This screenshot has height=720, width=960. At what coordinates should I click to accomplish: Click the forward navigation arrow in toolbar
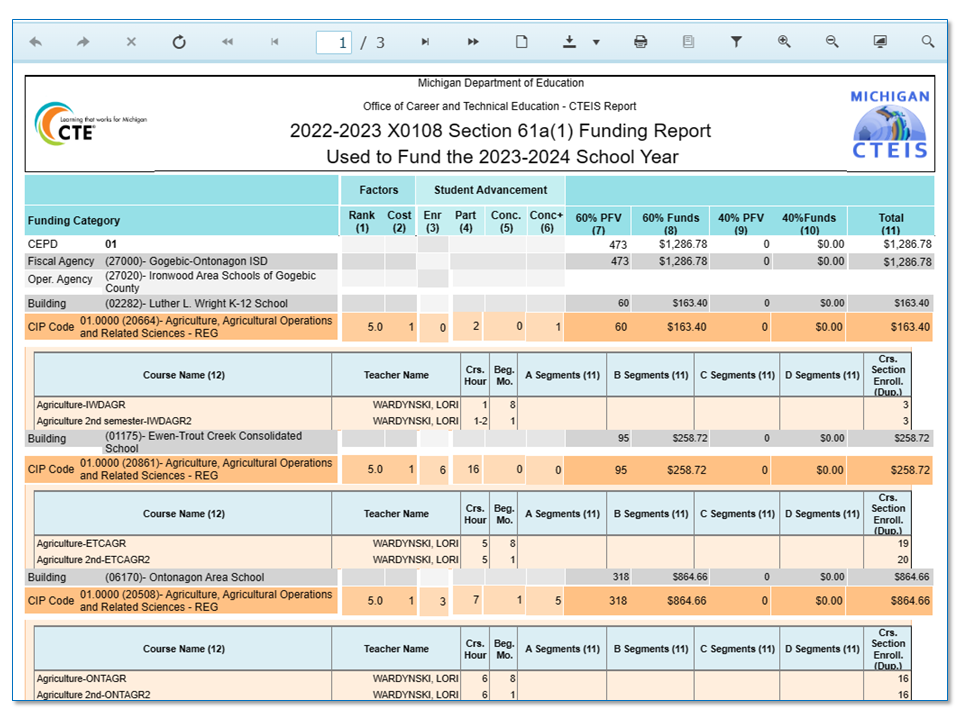[83, 42]
